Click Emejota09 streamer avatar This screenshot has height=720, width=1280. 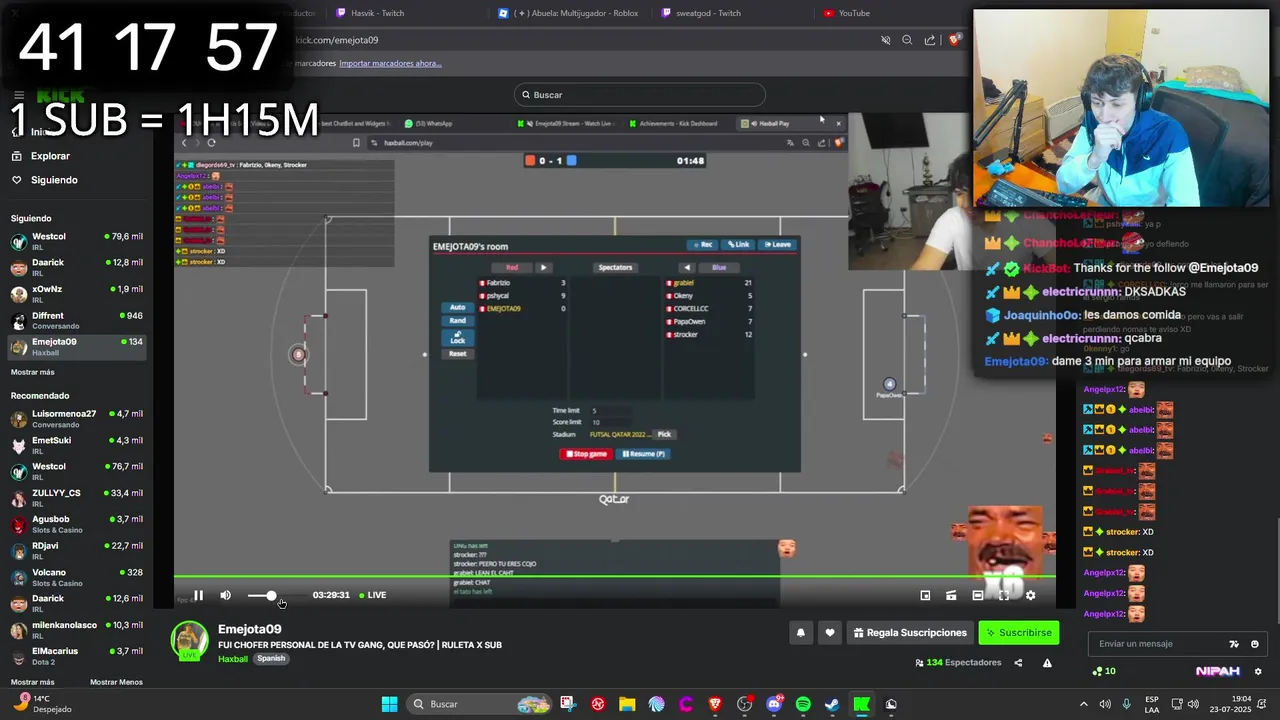189,641
